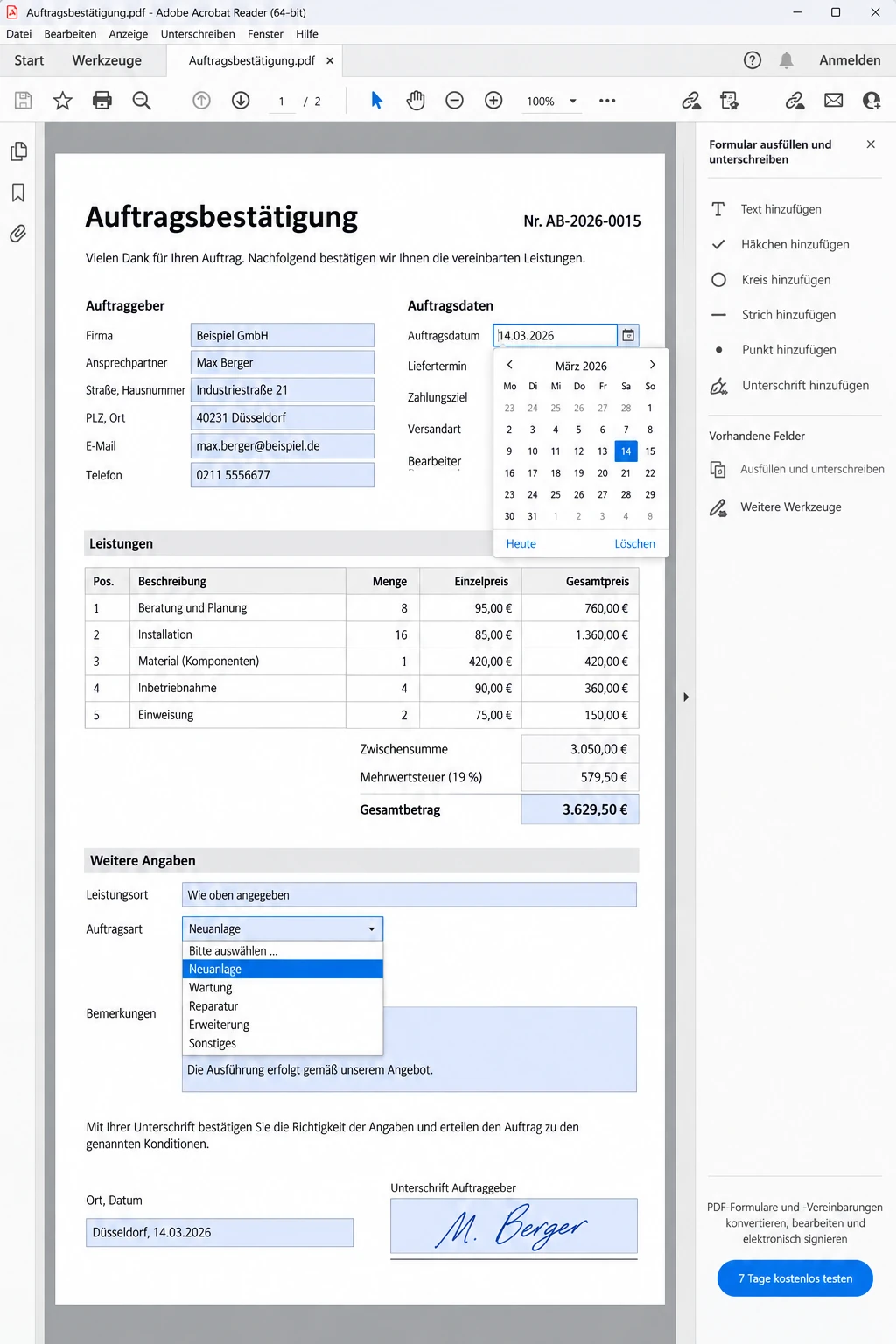Click the page number field
Image resolution: width=896 pixels, height=1344 pixels.
281,101
